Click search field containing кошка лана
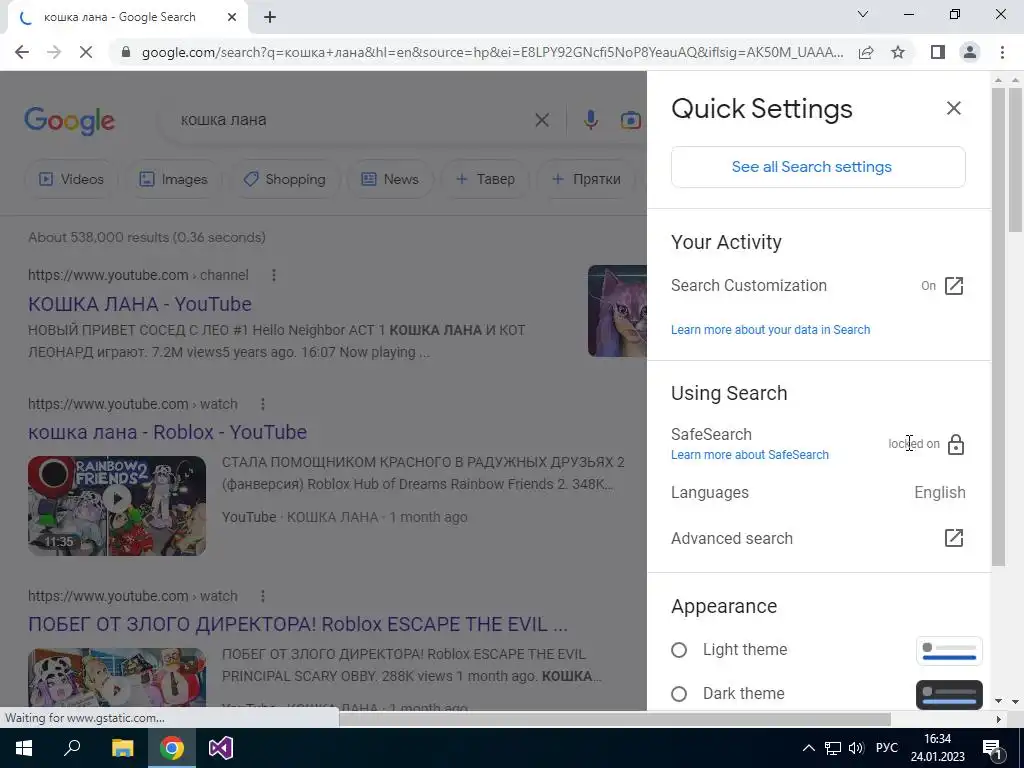Screen dimensions: 1024x768 coord(353,120)
